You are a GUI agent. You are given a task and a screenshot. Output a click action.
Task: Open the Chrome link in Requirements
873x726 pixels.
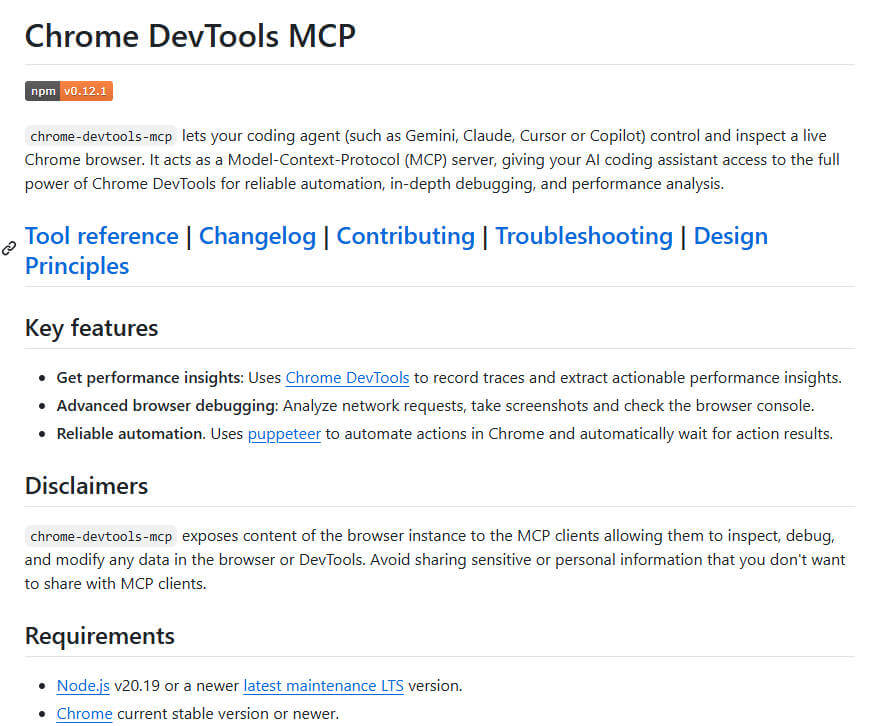[84, 713]
